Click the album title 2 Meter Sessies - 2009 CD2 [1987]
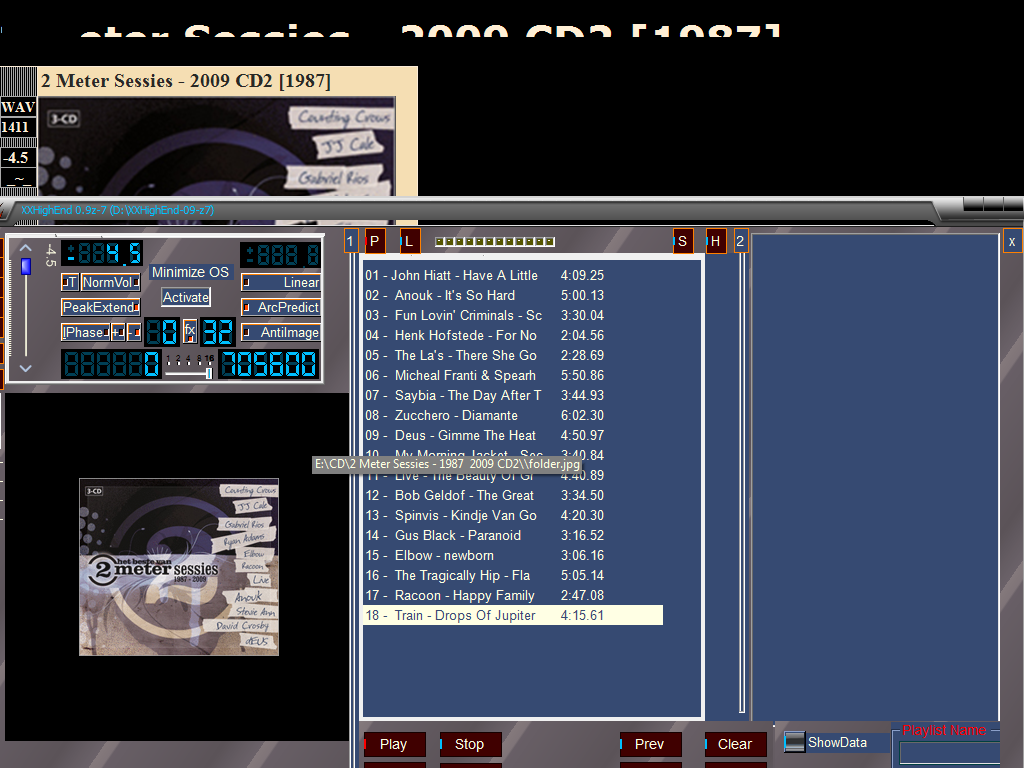This screenshot has height=768, width=1024. 186,81
